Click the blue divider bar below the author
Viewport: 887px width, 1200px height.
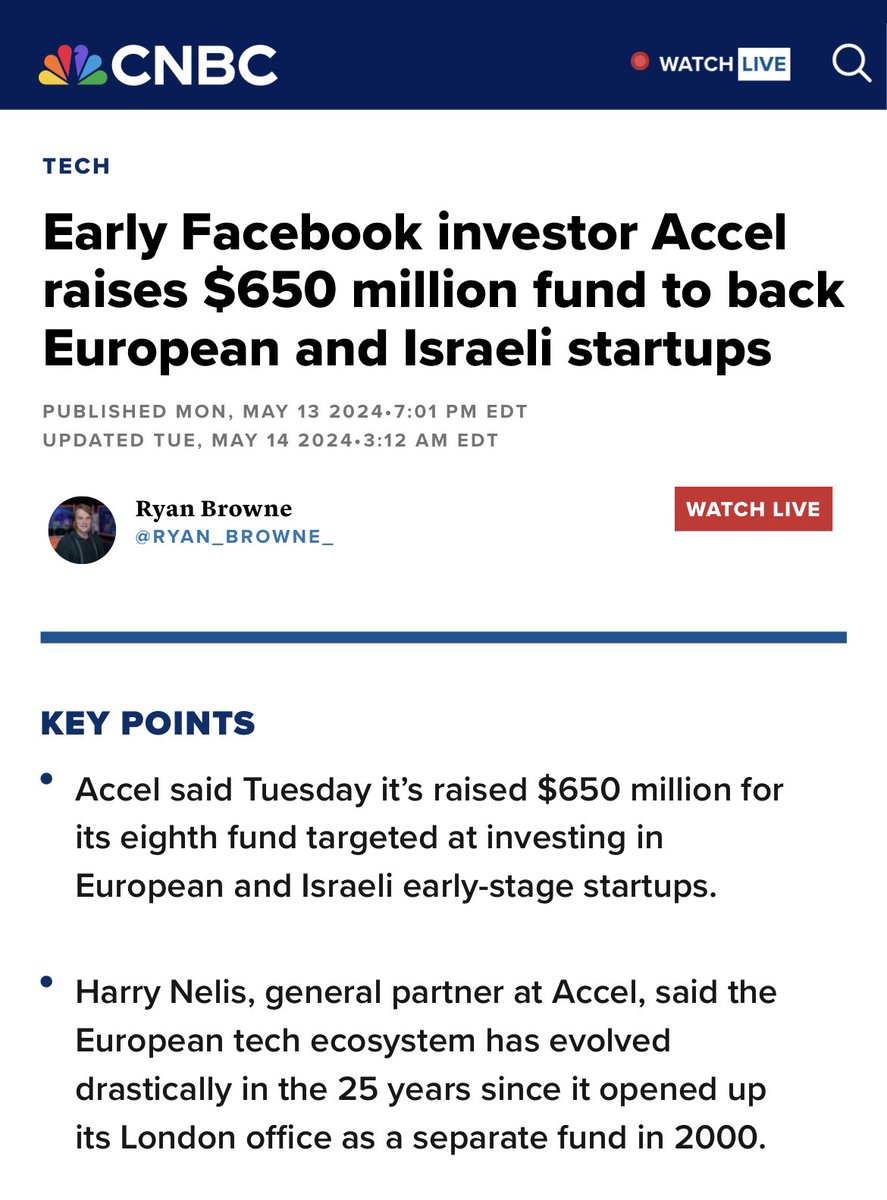point(443,637)
